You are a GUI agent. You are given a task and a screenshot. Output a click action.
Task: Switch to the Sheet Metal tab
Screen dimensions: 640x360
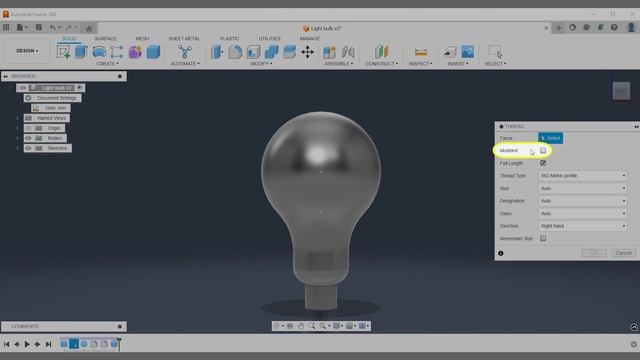point(184,38)
